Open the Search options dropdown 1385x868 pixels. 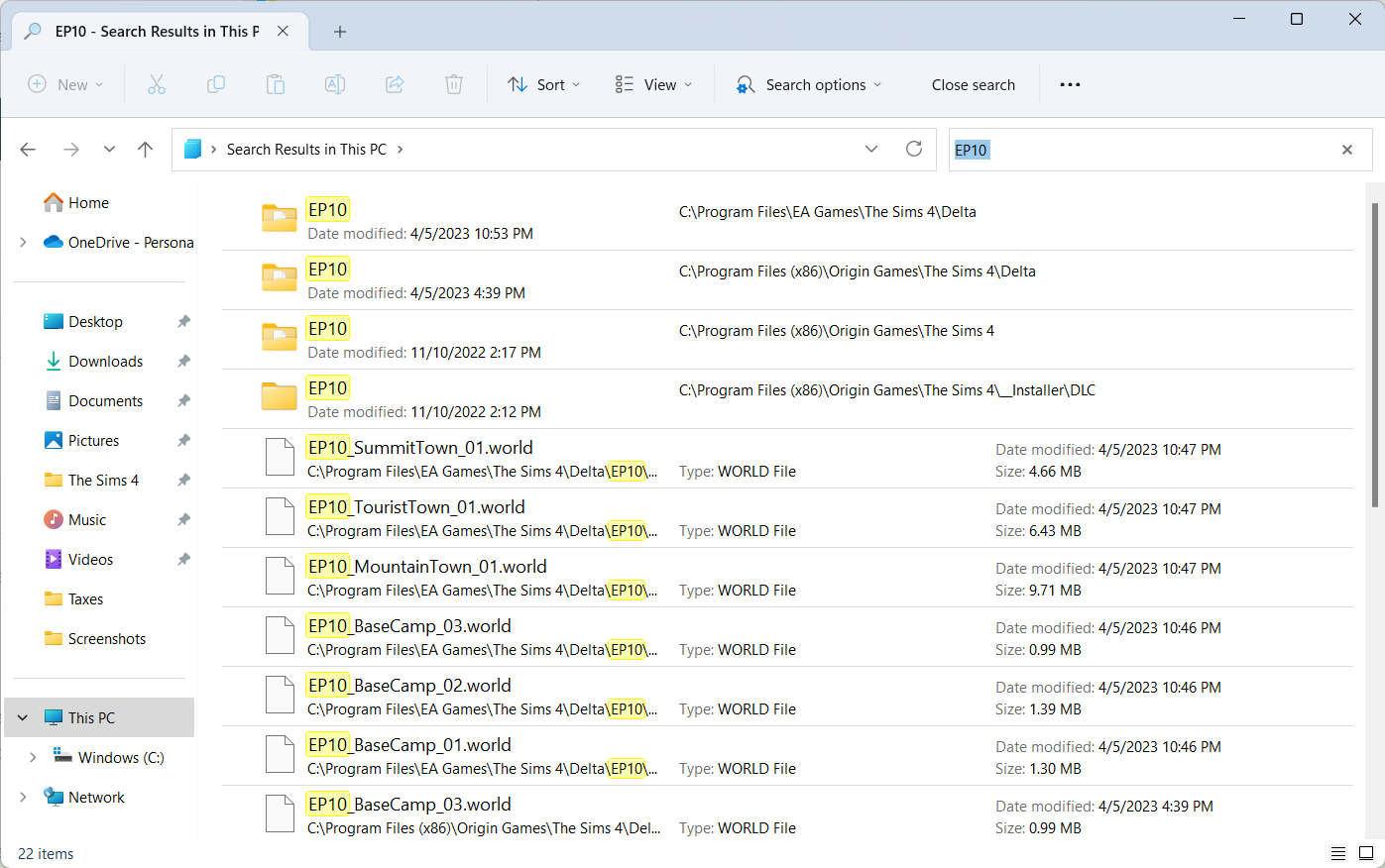point(809,85)
